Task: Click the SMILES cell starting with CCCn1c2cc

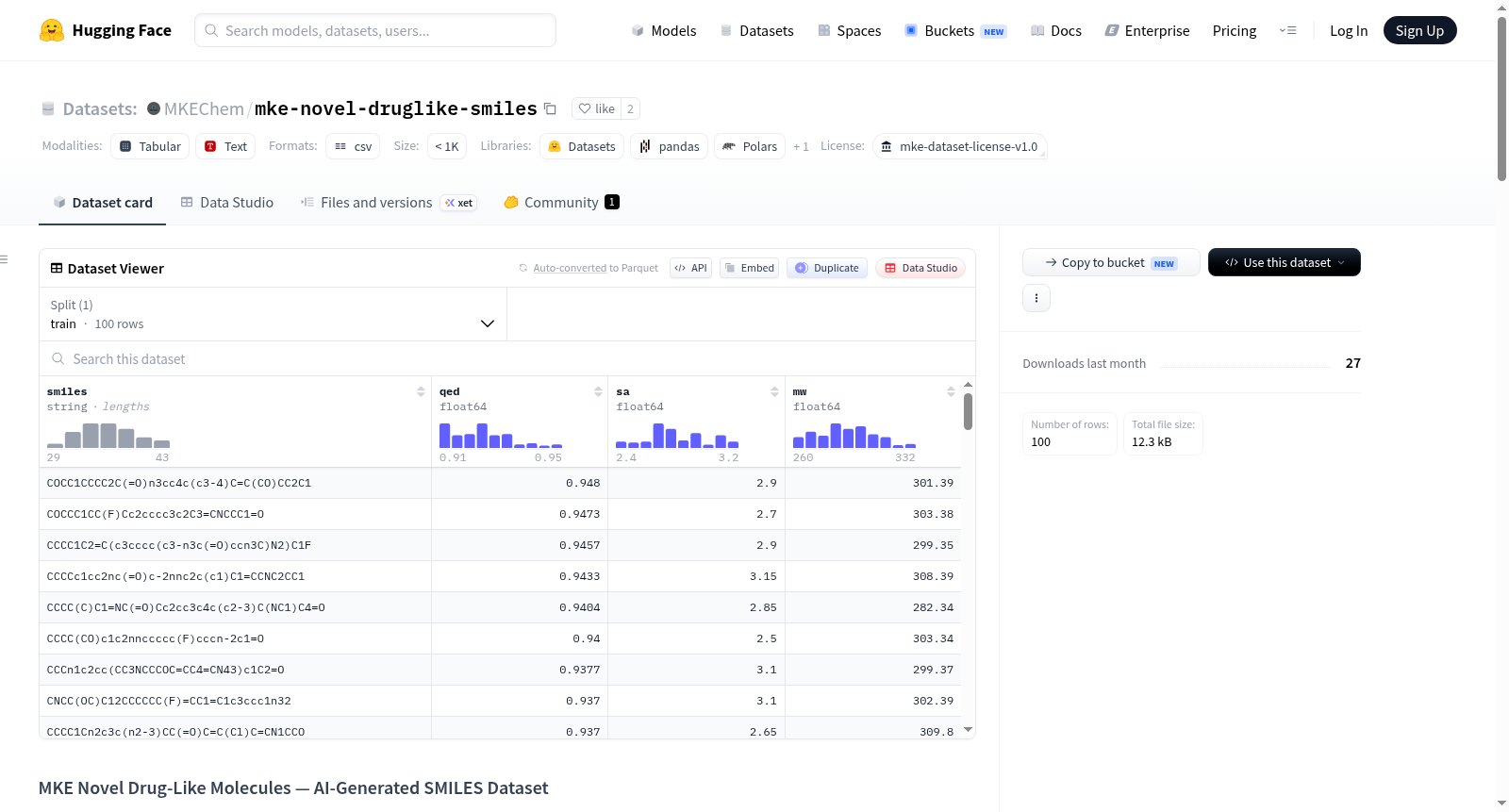Action: [236, 670]
